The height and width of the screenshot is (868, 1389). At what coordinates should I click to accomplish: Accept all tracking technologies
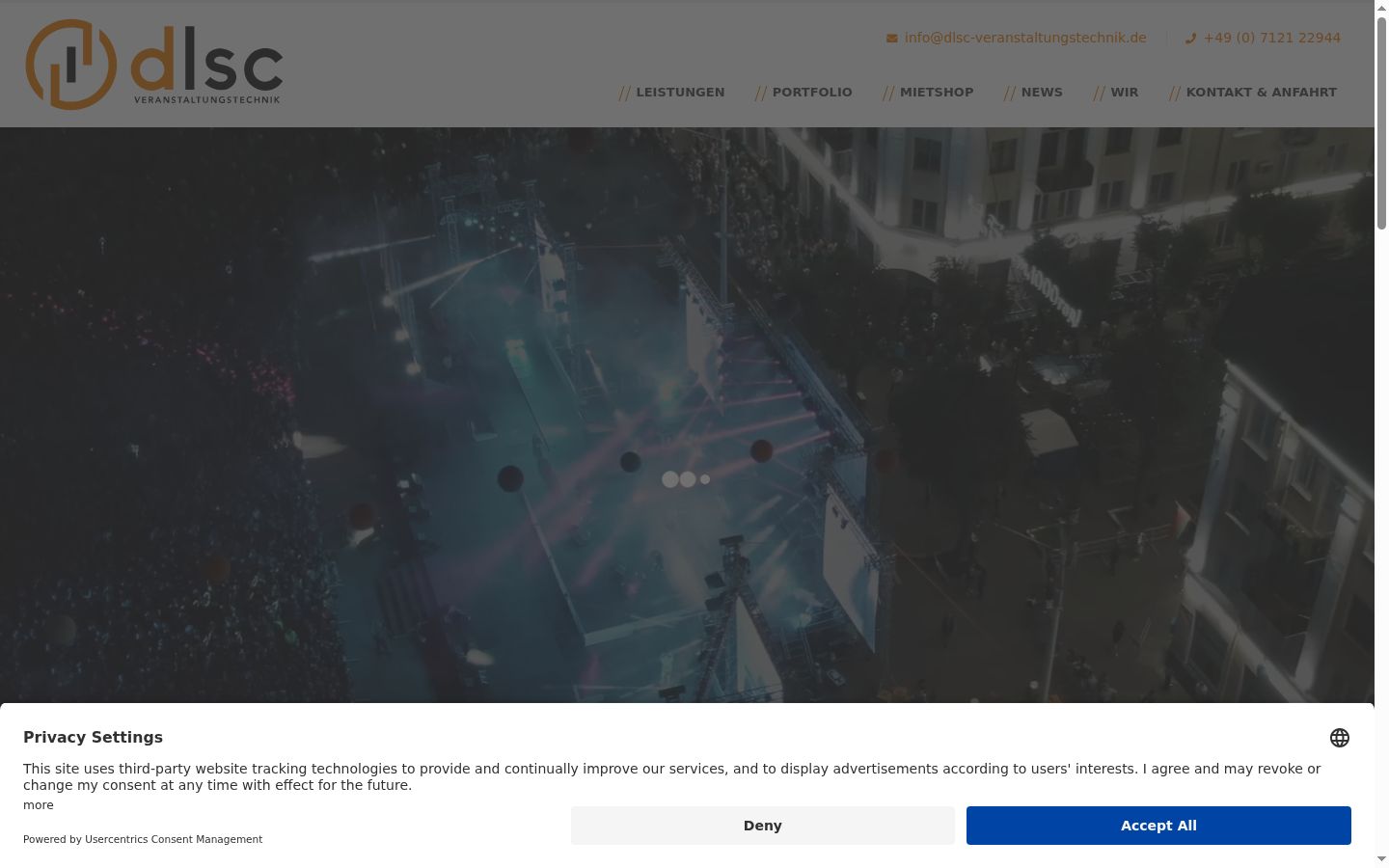(1158, 826)
